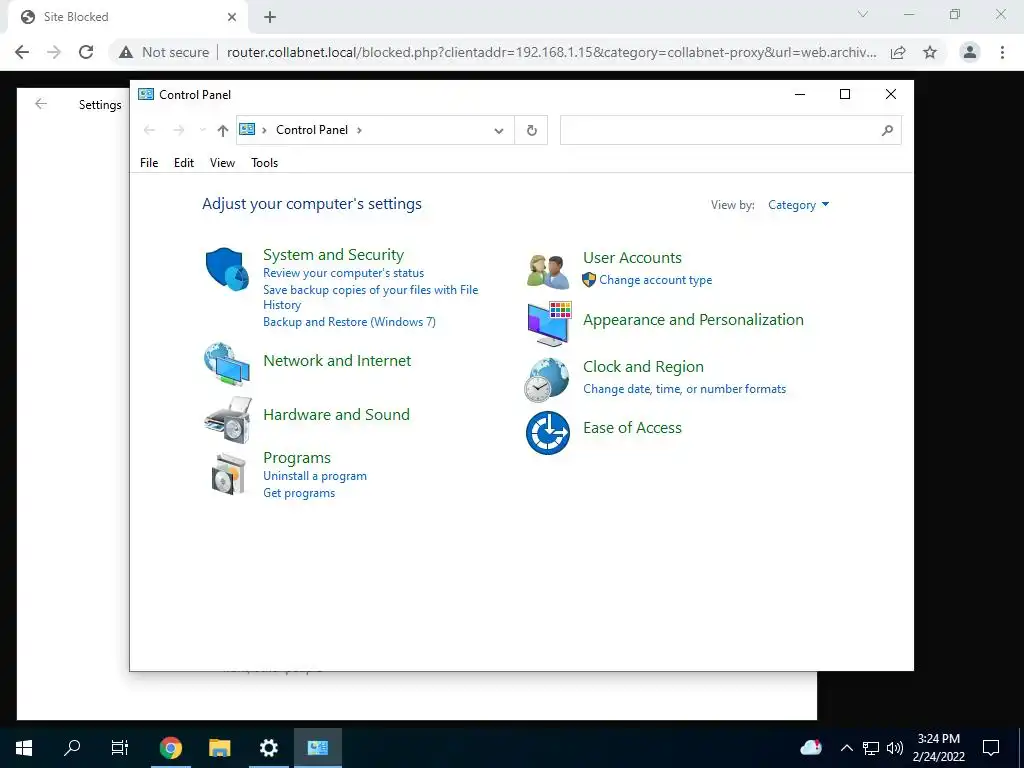1024x768 pixels.
Task: Show hidden tray icons chevron
Action: tap(846, 748)
